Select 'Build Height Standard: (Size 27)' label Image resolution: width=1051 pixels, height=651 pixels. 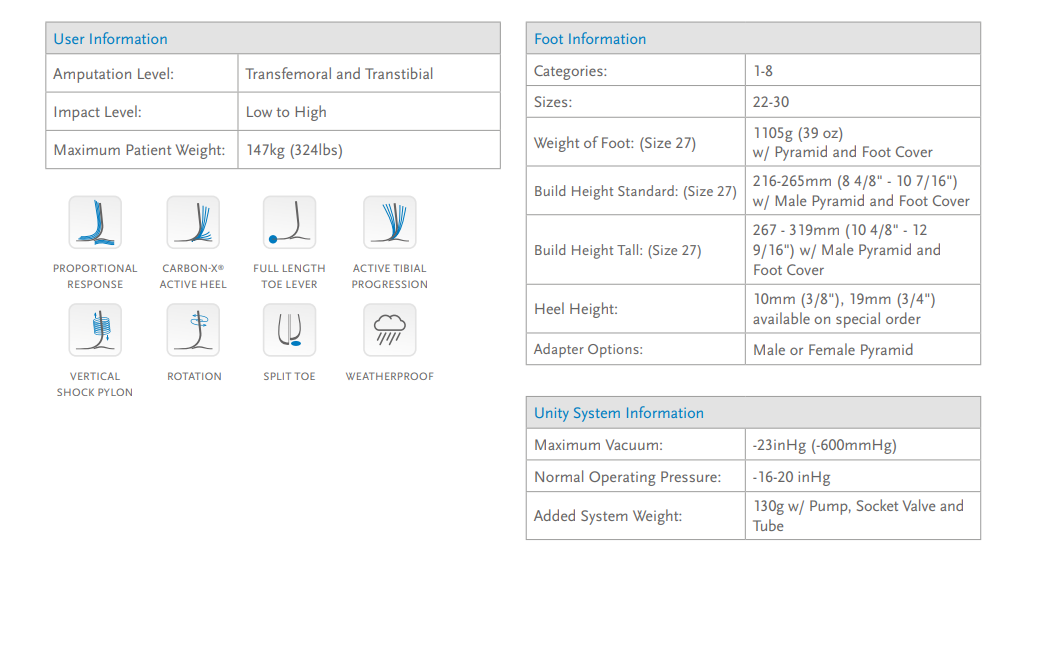pos(635,191)
